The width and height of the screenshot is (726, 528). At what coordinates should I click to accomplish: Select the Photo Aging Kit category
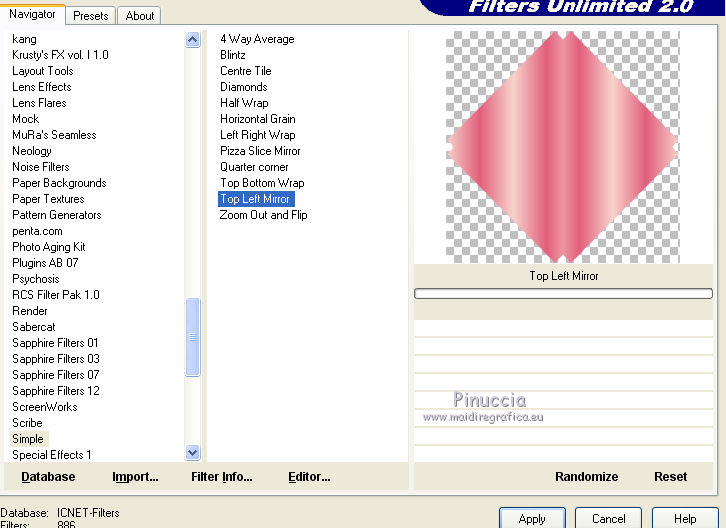point(49,247)
